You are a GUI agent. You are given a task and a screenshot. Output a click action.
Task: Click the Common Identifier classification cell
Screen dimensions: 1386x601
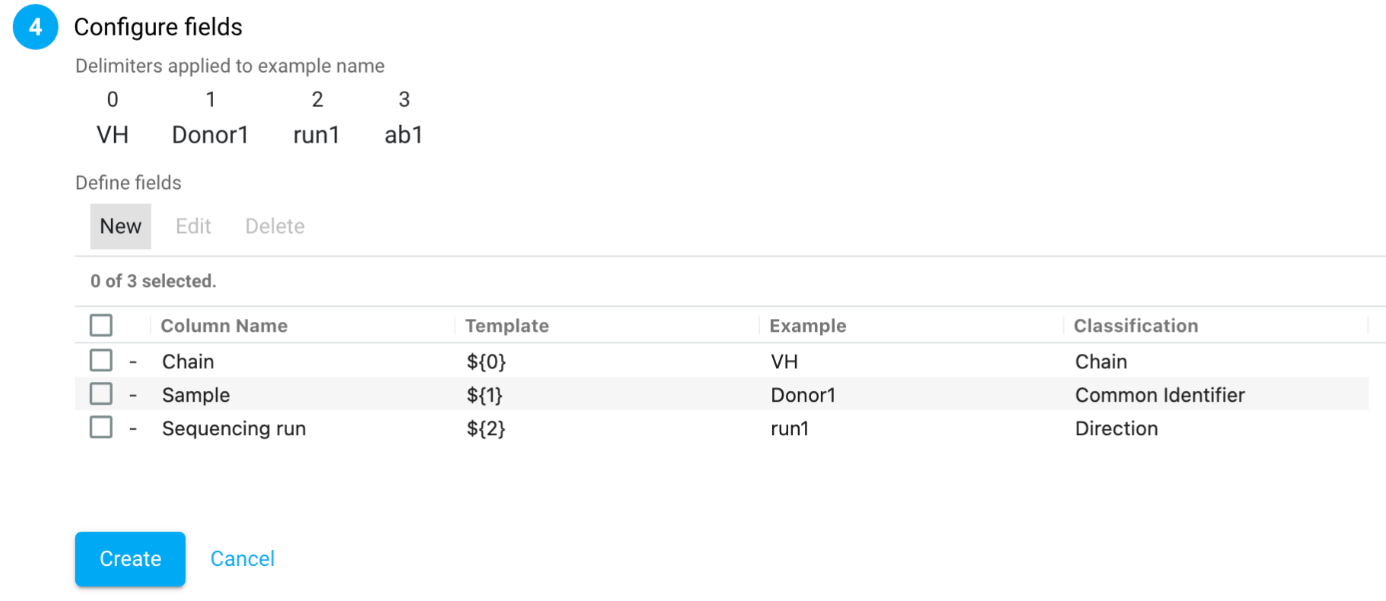tap(1160, 395)
